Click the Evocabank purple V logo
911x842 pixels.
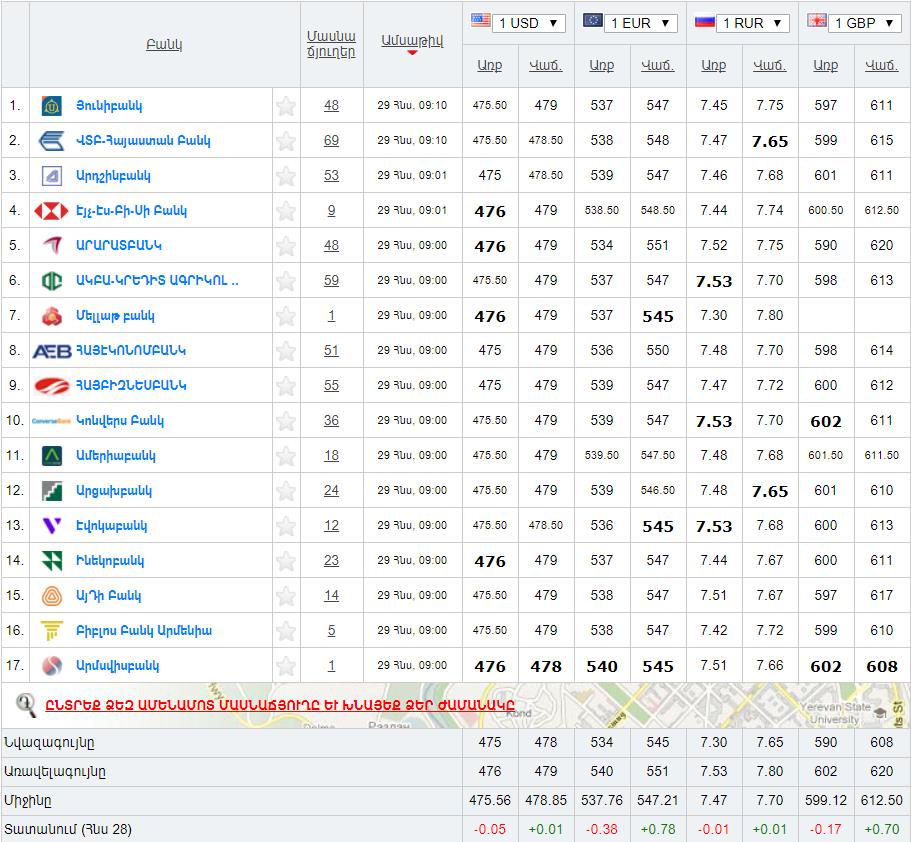[x=52, y=526]
